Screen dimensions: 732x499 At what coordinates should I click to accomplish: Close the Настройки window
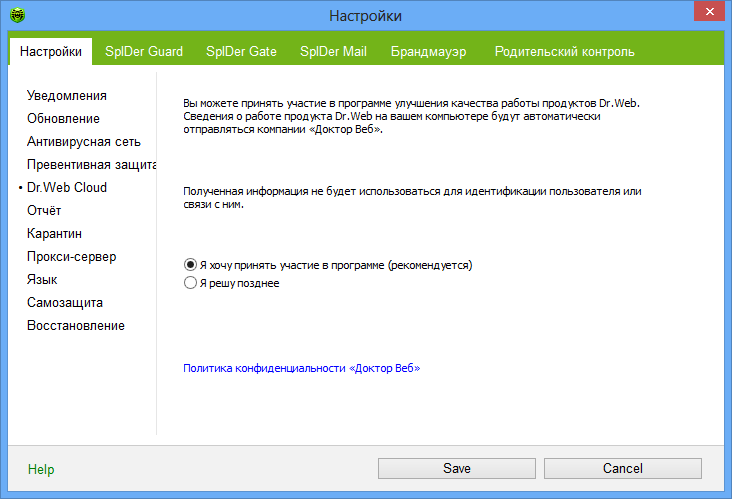tap(709, 12)
